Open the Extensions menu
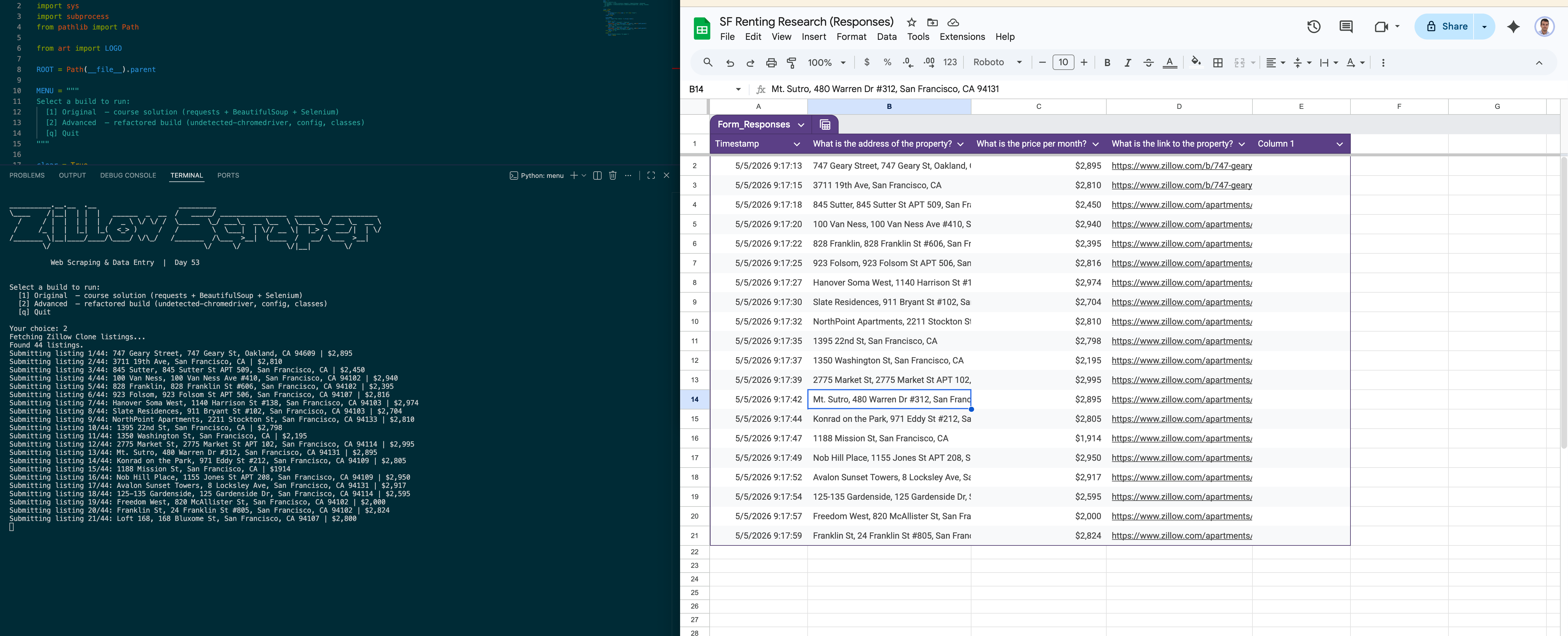This screenshot has width=1568, height=636. pyautogui.click(x=962, y=37)
